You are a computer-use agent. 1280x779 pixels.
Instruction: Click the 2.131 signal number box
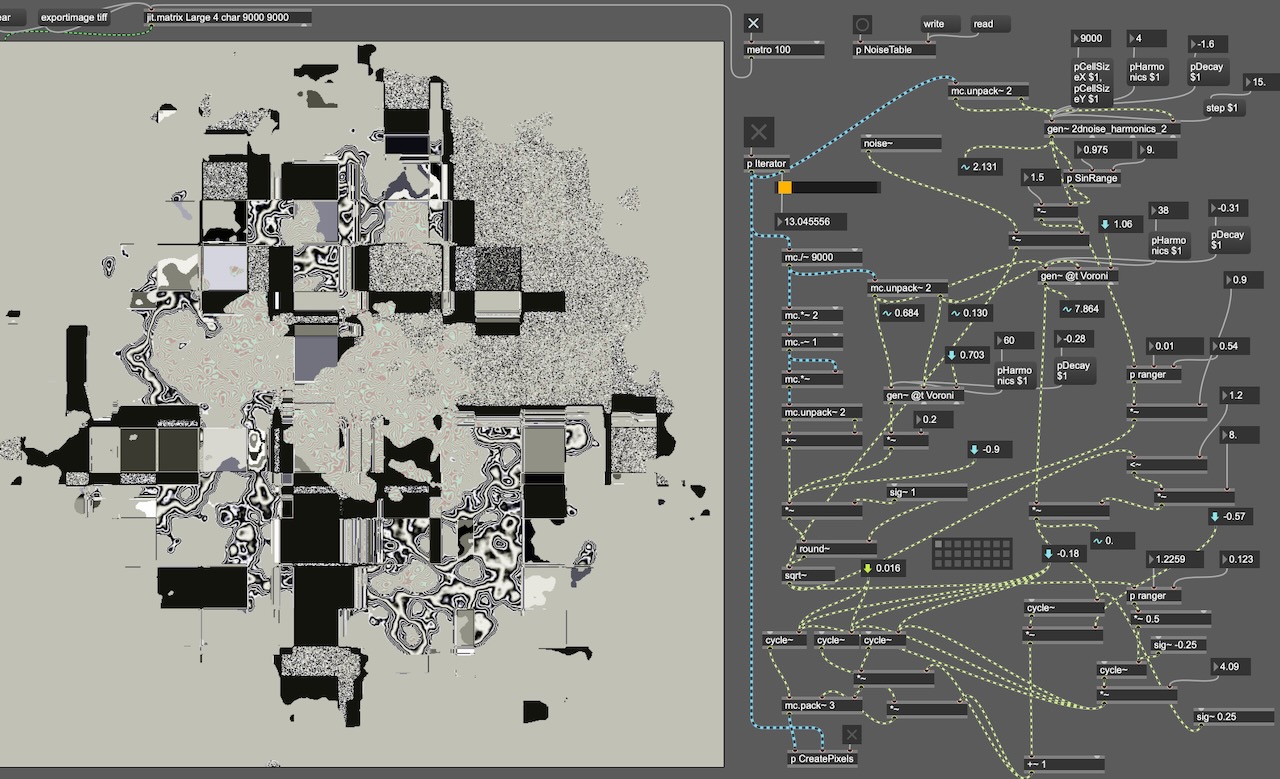point(985,167)
